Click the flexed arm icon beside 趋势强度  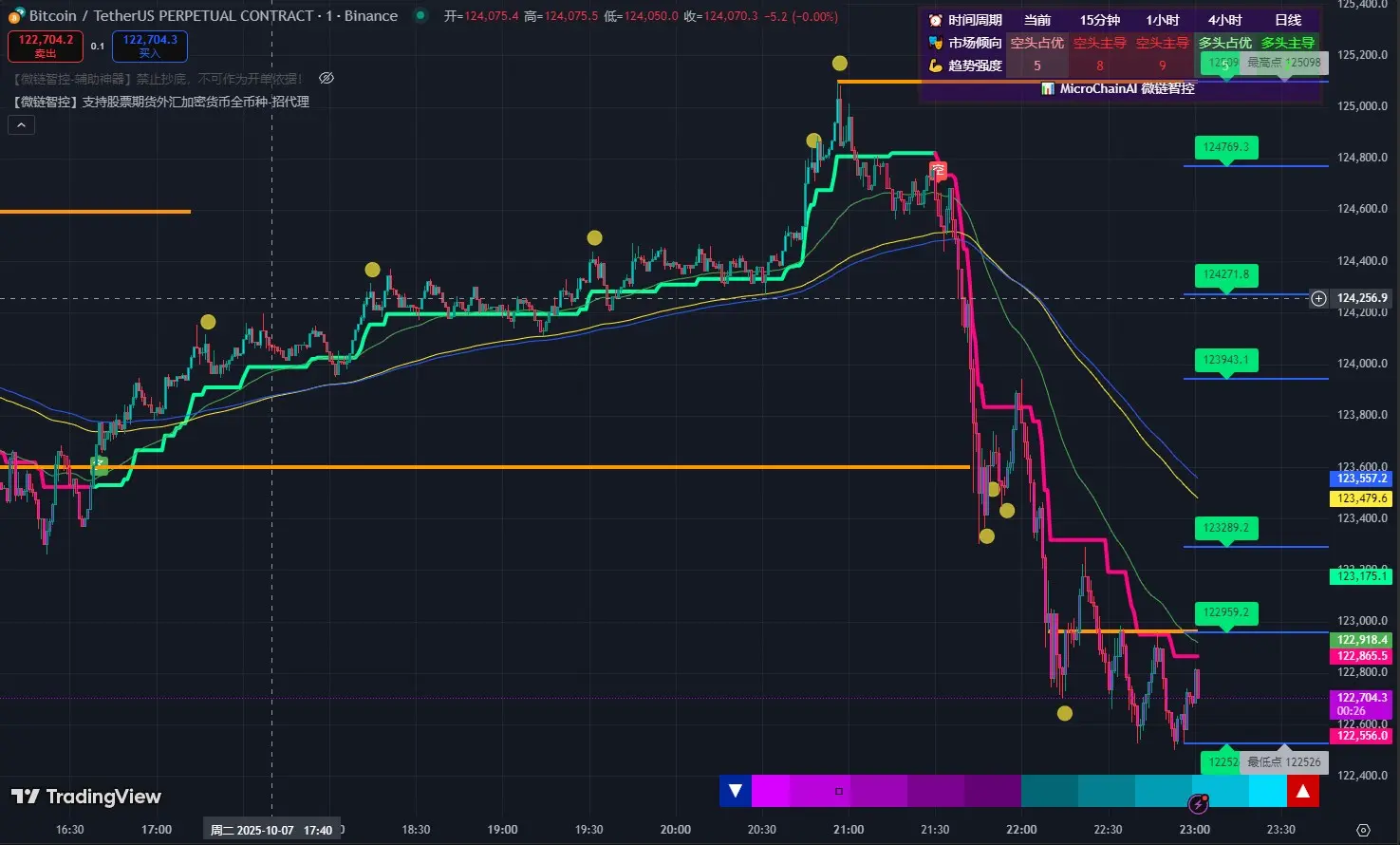point(936,66)
